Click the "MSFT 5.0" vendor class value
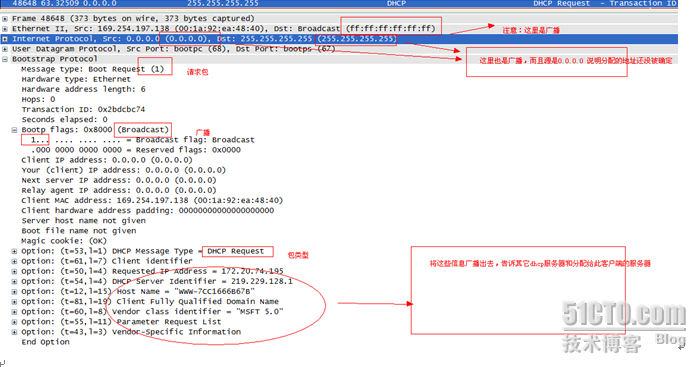 259,312
